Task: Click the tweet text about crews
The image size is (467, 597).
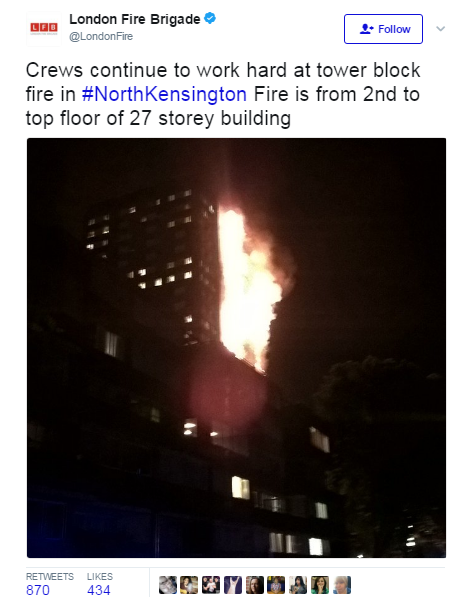Action: tap(223, 94)
